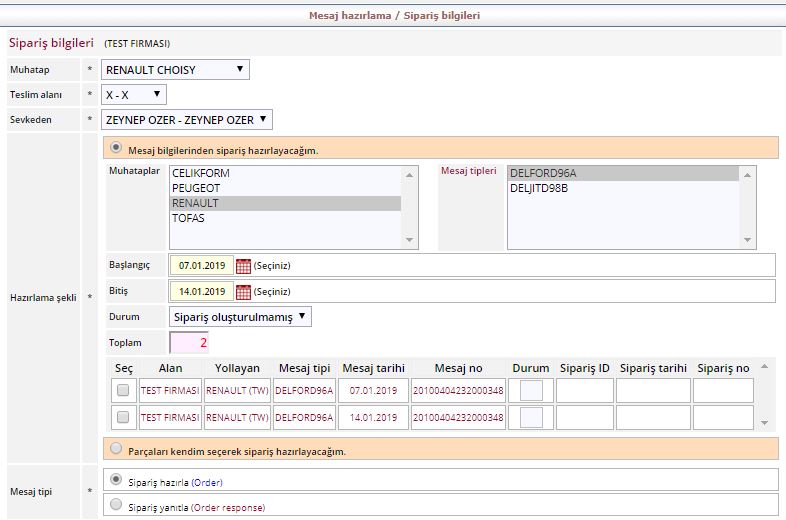Viewport: 786px width, 520px height.
Task: Check the box for 07.01.2019 message row
Action: (x=123, y=390)
